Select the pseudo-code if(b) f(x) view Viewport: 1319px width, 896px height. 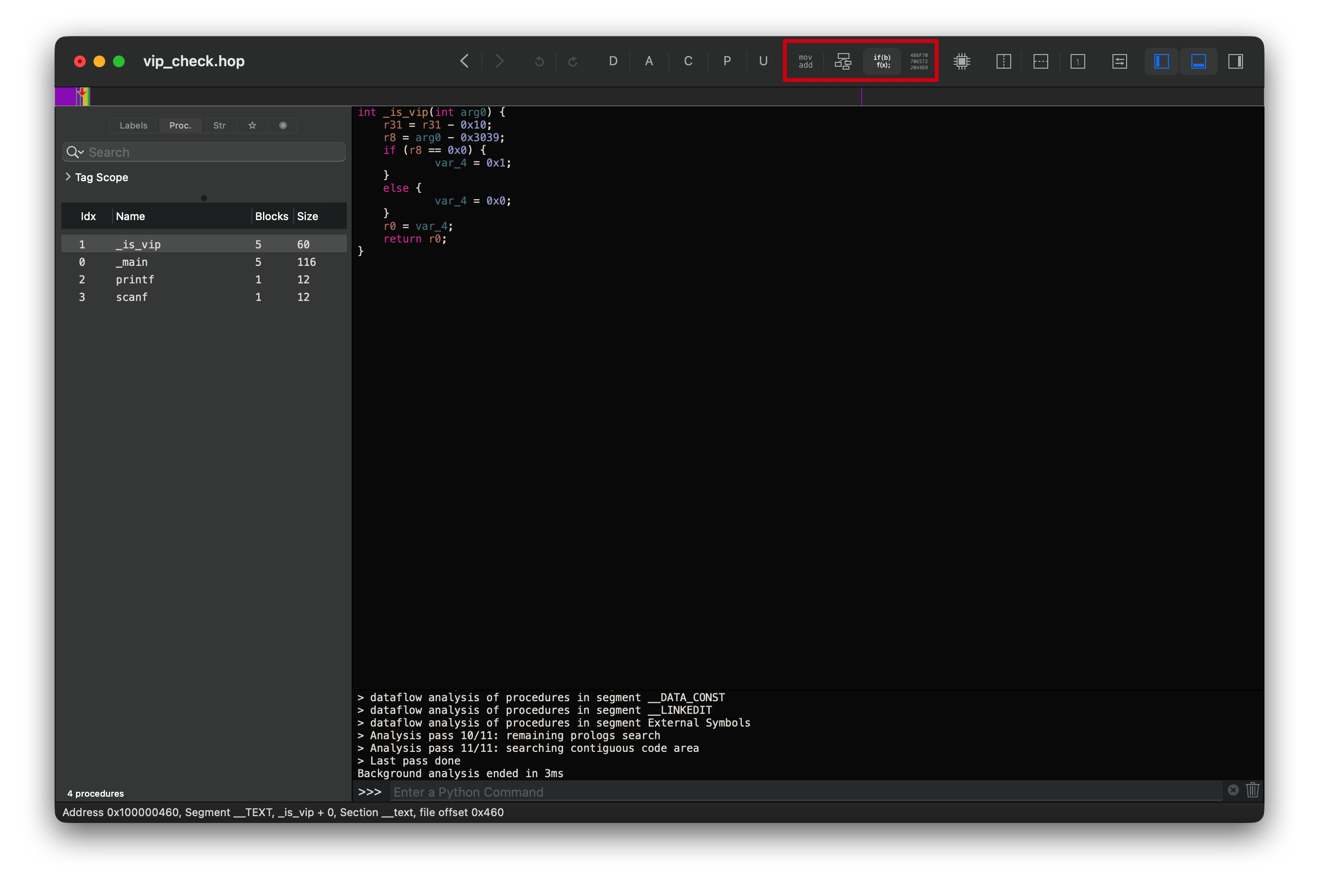[x=882, y=61]
